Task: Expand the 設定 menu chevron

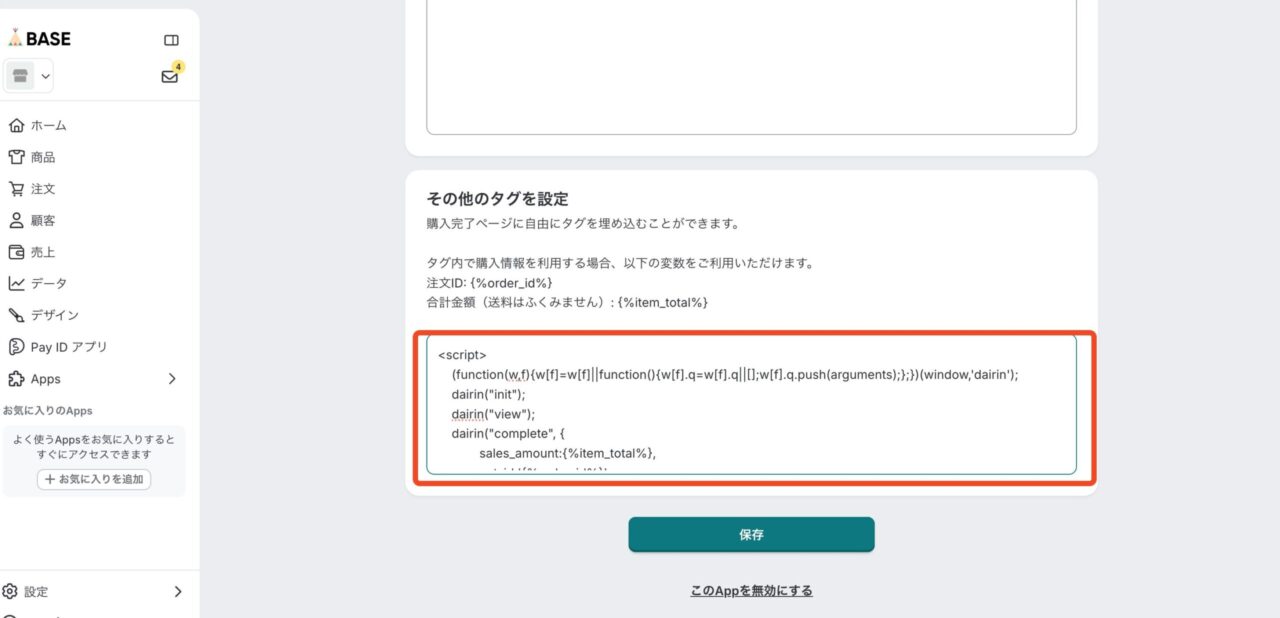Action: (178, 591)
